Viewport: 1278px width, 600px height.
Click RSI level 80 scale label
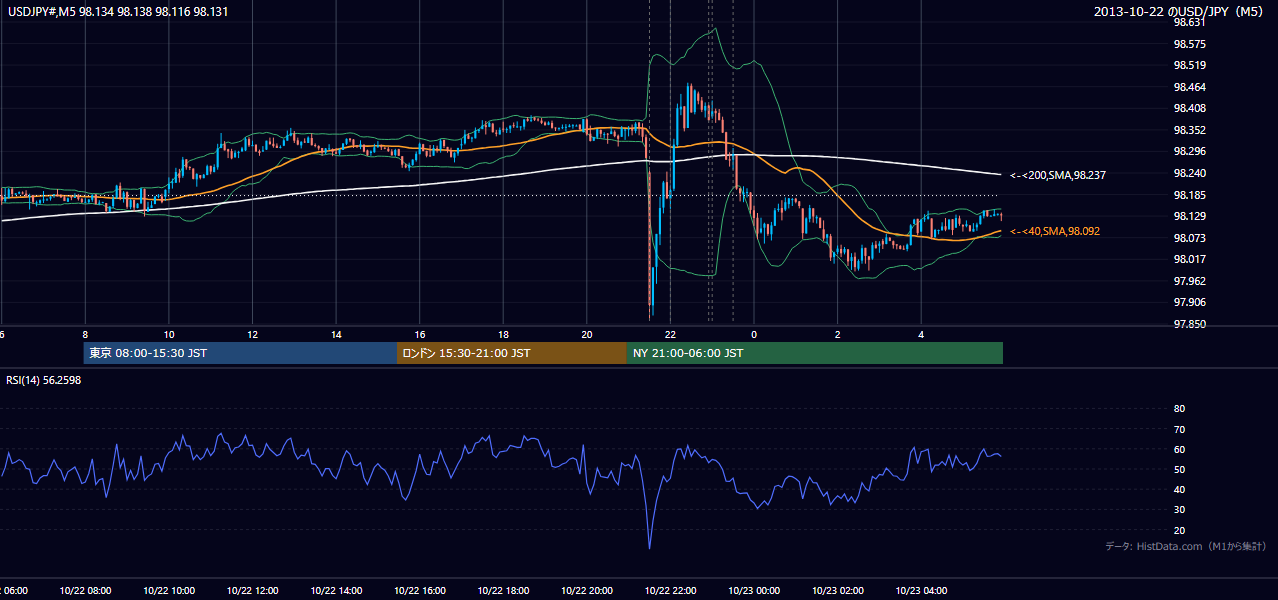(1179, 409)
